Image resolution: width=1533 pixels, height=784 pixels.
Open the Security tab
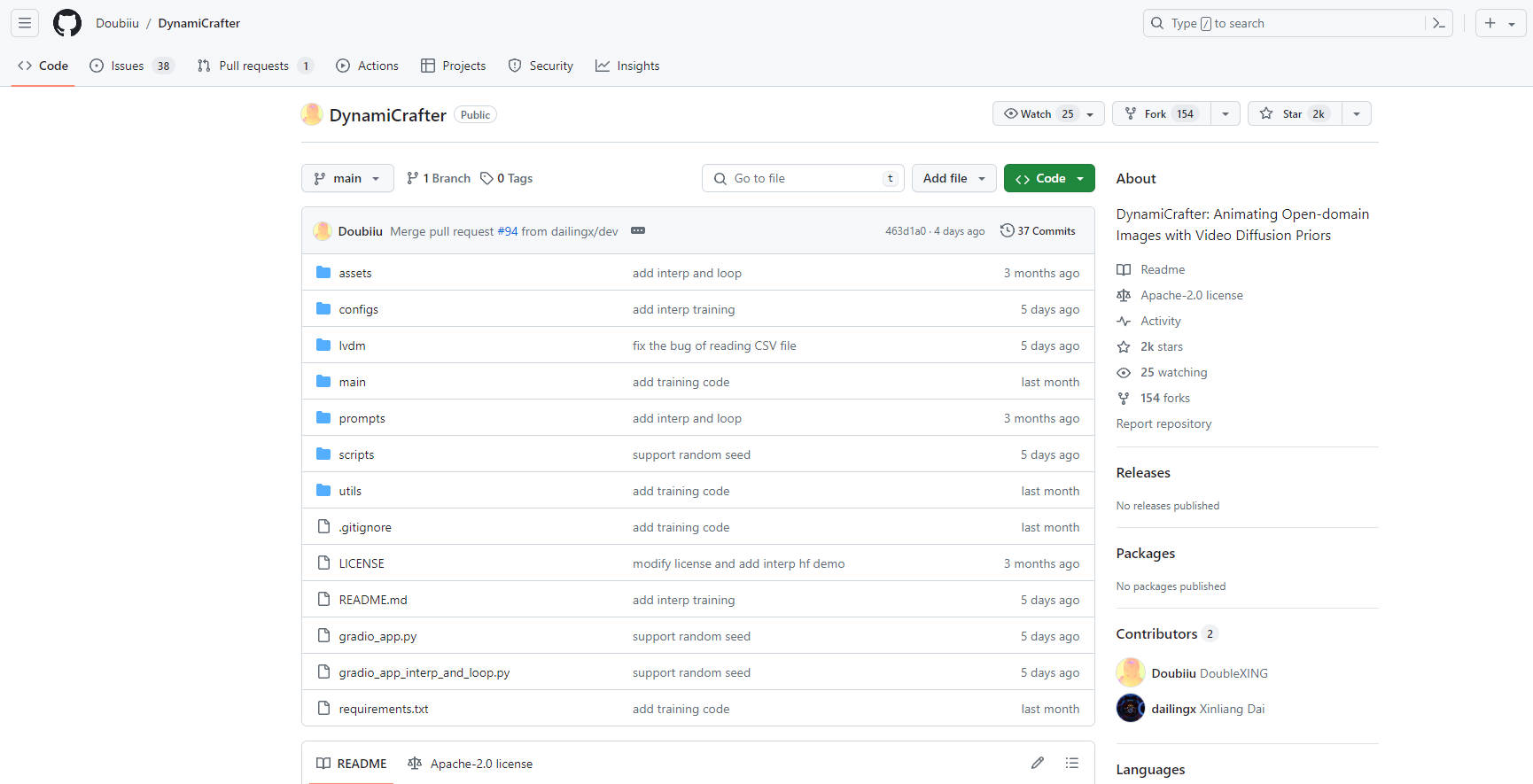pyautogui.click(x=541, y=66)
